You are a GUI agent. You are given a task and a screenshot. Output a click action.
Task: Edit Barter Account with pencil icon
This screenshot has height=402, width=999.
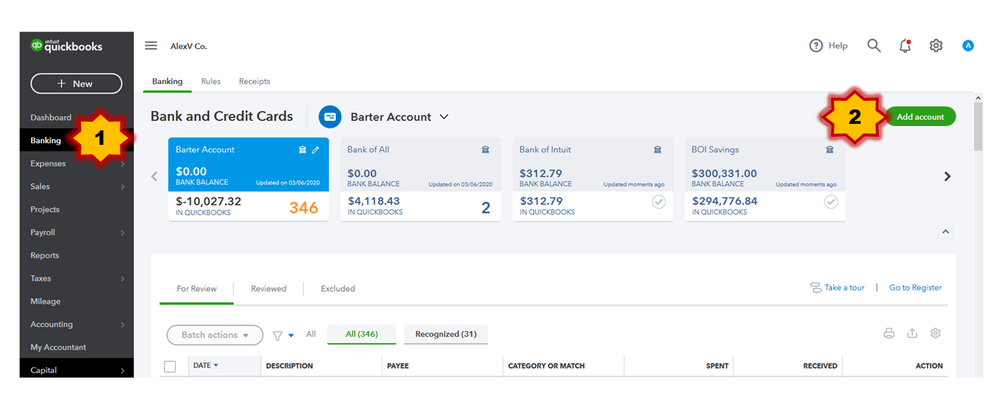point(315,150)
